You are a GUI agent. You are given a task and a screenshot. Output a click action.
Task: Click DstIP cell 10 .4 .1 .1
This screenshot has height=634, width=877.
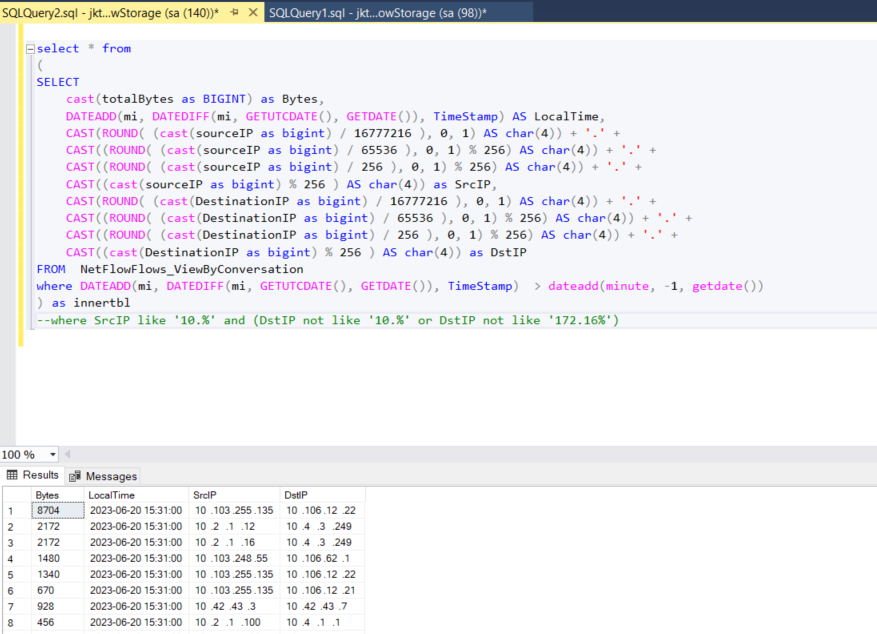coord(323,623)
